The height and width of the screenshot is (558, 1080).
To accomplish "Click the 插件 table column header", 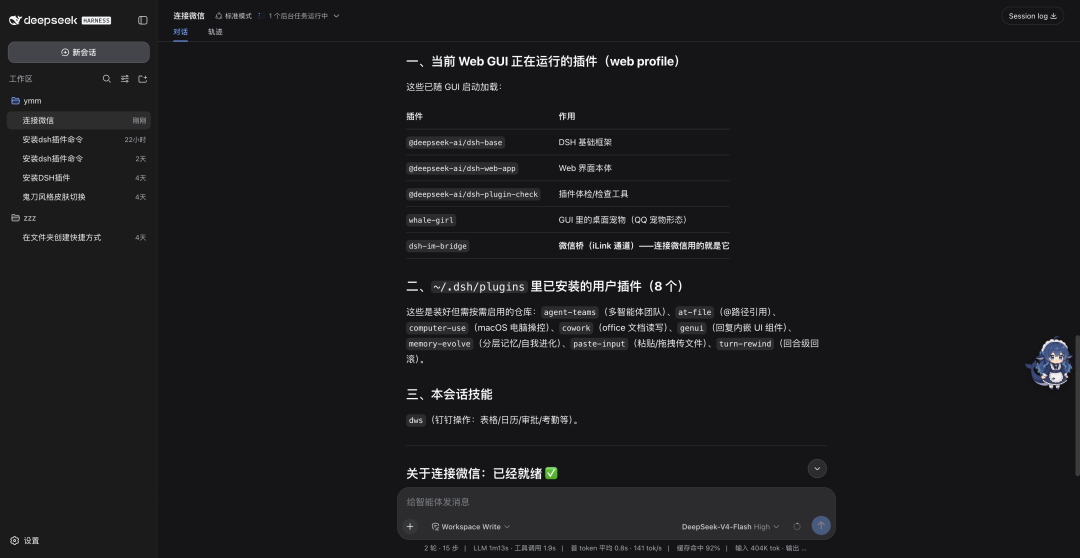I will coord(415,116).
